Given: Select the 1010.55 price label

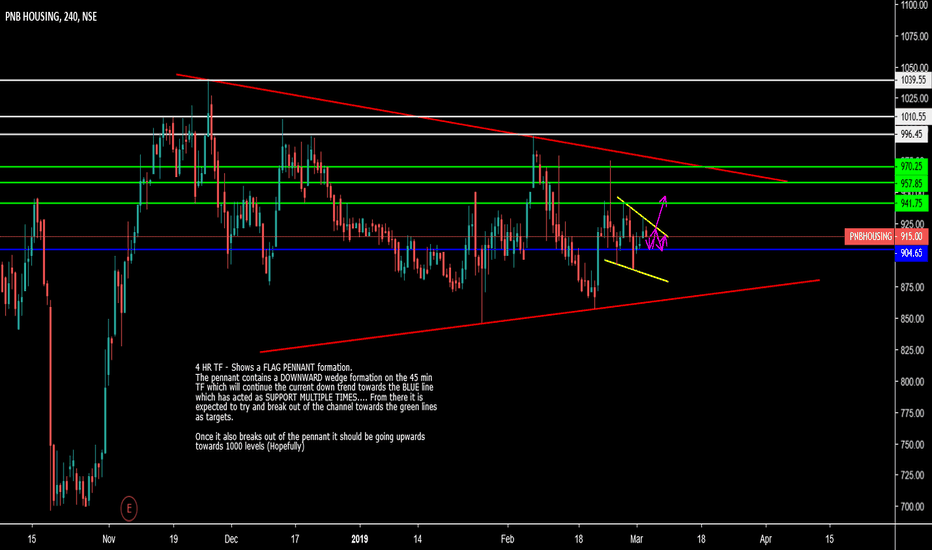Looking at the screenshot, I should [x=912, y=117].
